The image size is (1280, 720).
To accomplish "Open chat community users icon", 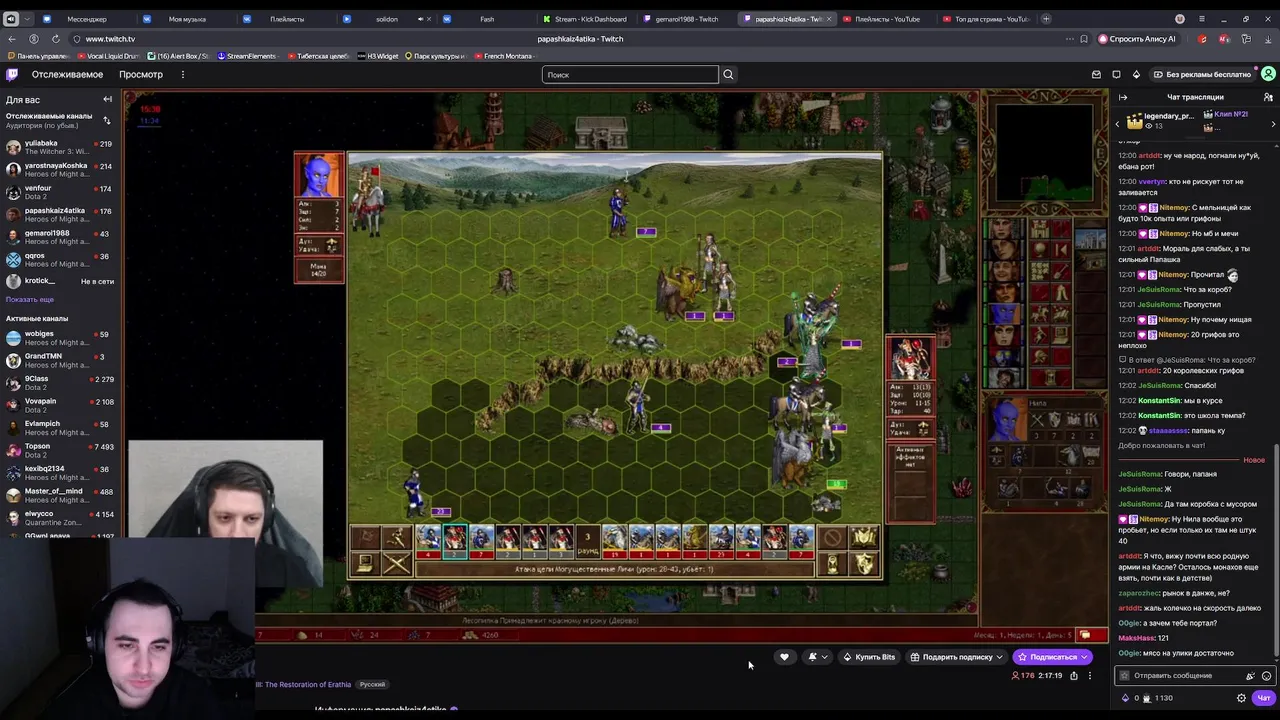I will click(x=1268, y=97).
